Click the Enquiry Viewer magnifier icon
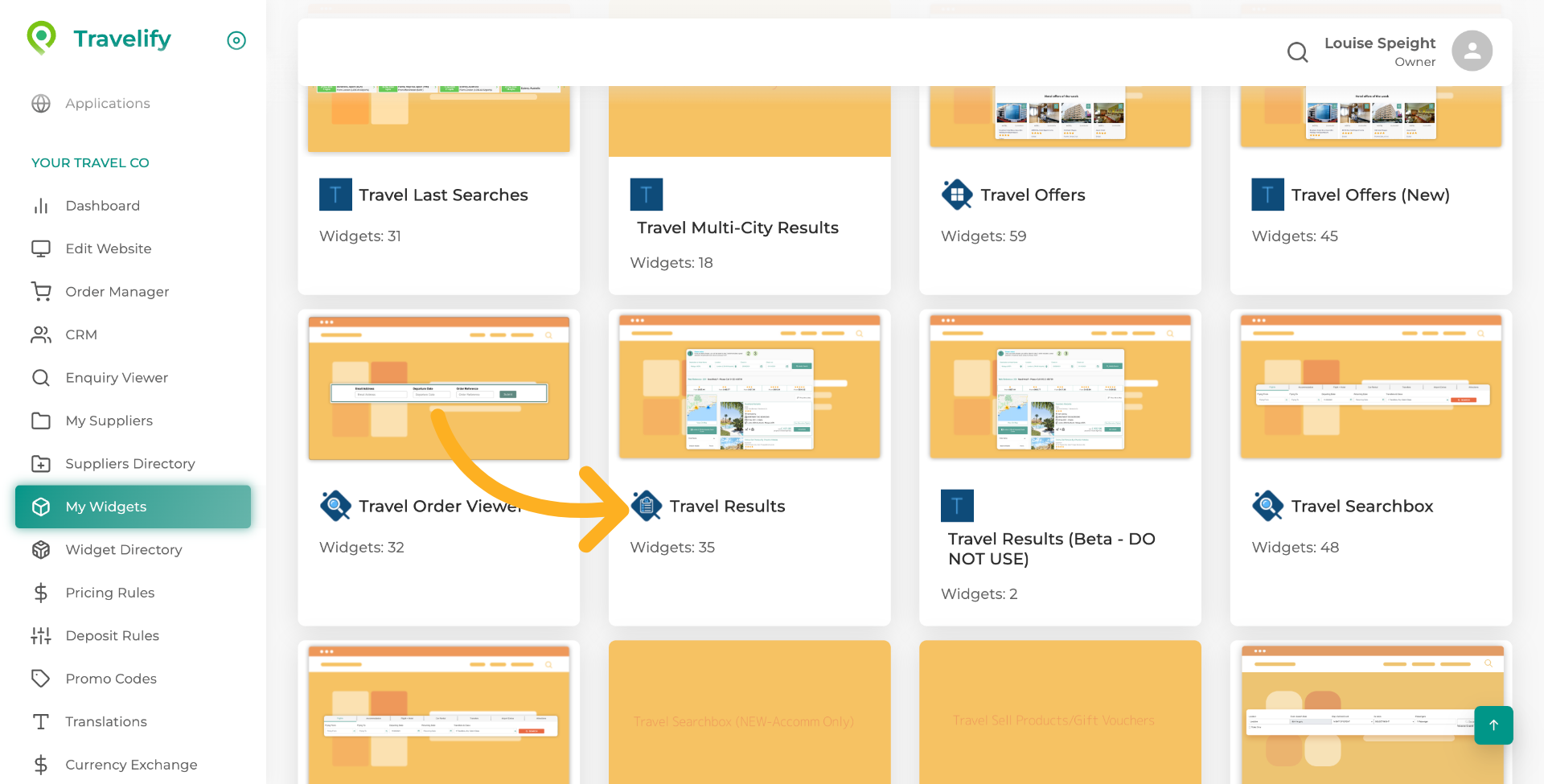 coord(41,378)
